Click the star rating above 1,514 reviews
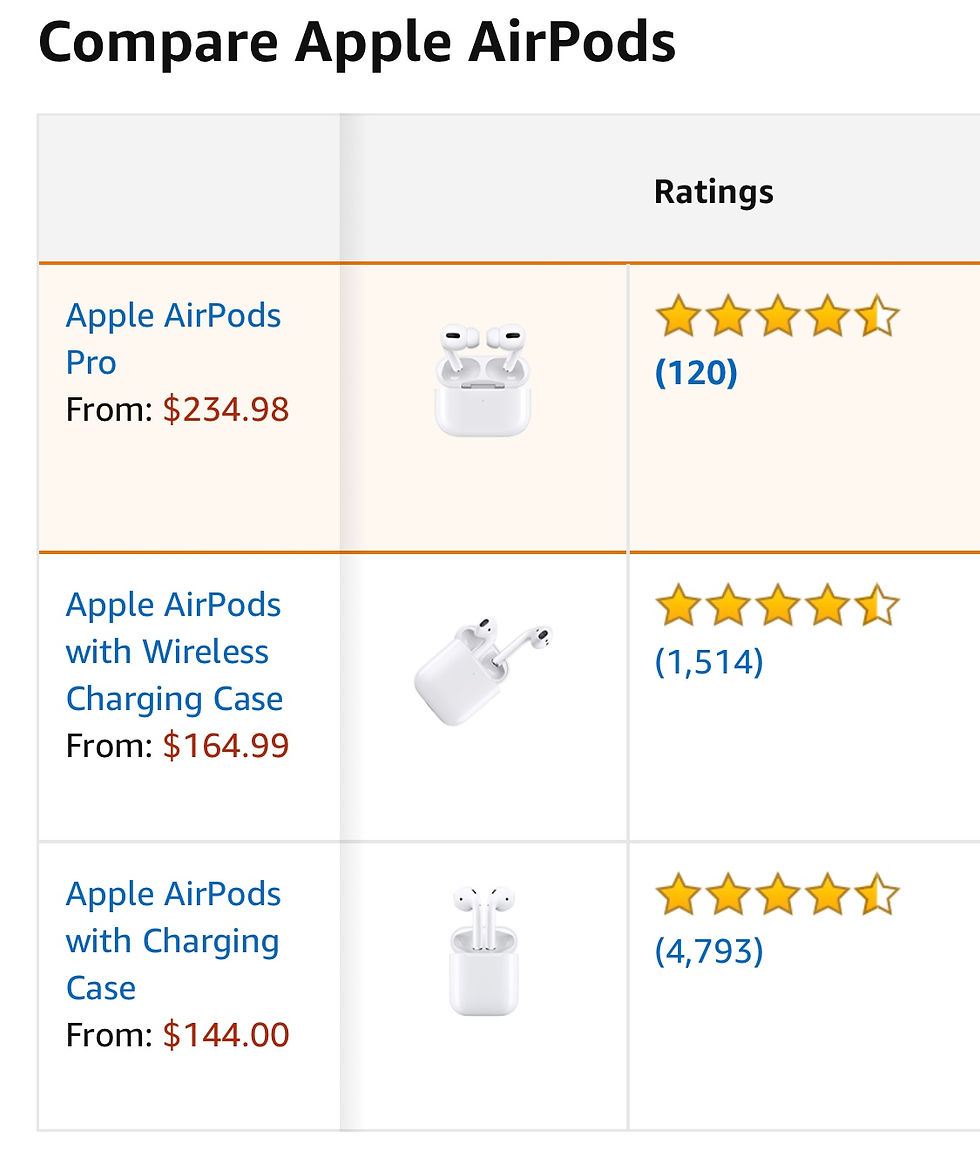 [x=777, y=606]
